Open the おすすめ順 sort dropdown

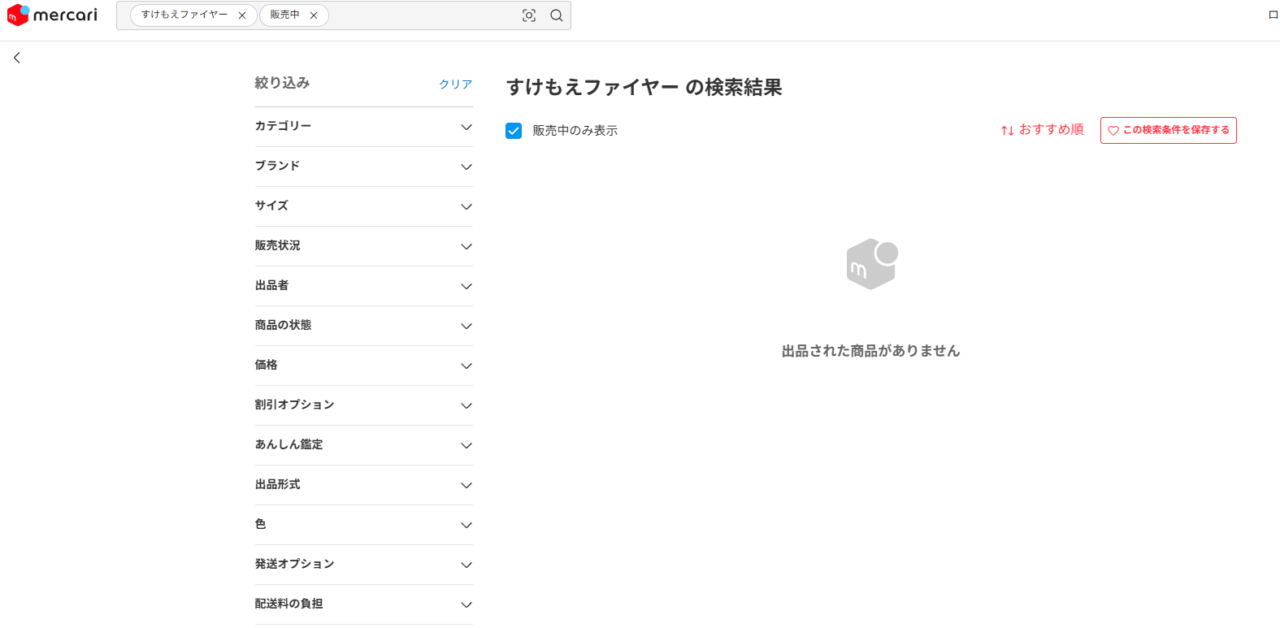point(1042,130)
